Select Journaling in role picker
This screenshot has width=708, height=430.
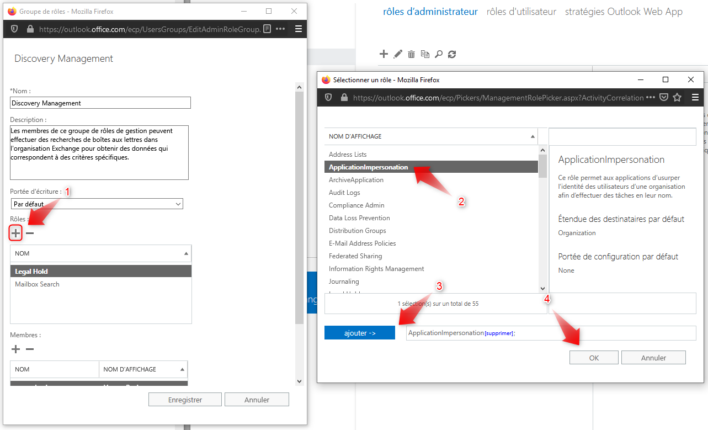pyautogui.click(x=431, y=281)
